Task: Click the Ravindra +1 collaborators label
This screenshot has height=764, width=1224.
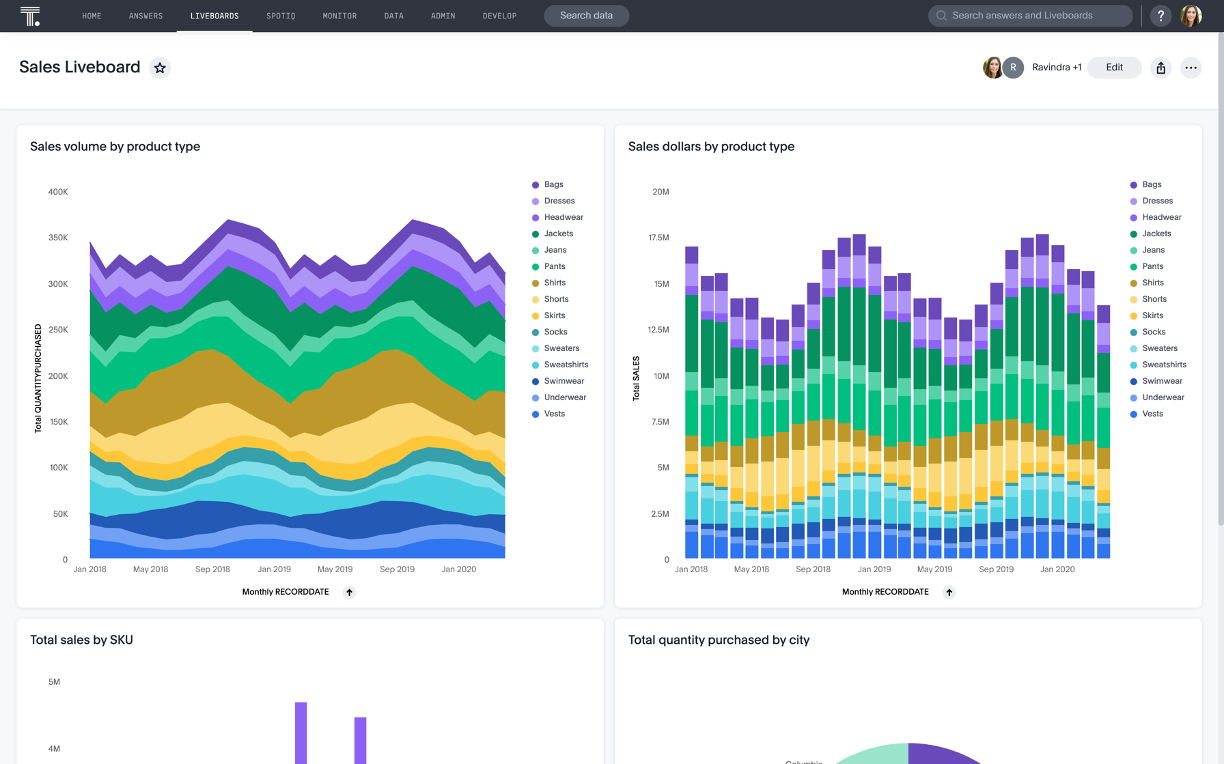Action: coord(1057,68)
